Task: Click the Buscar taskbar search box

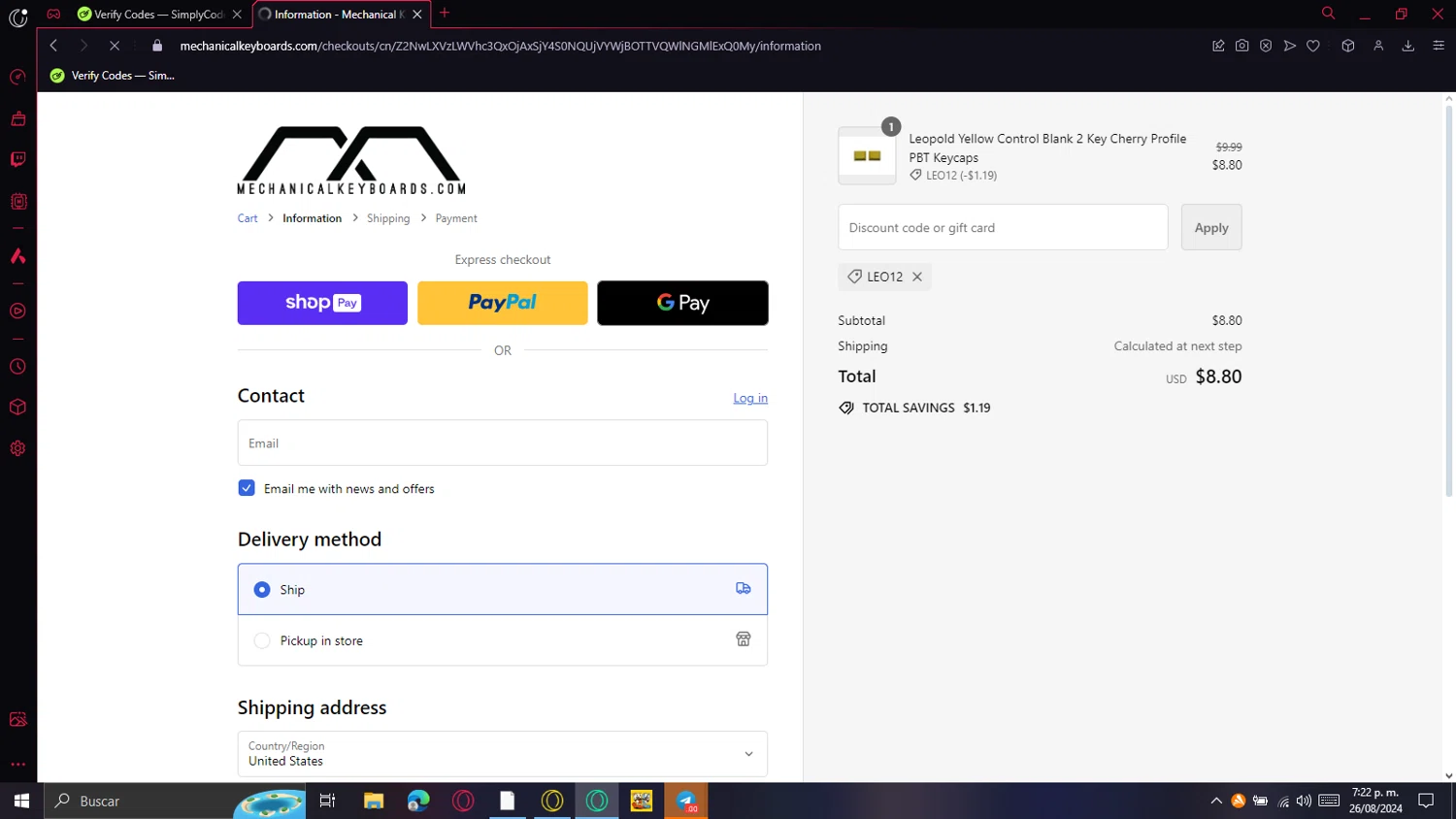Action: (x=175, y=801)
